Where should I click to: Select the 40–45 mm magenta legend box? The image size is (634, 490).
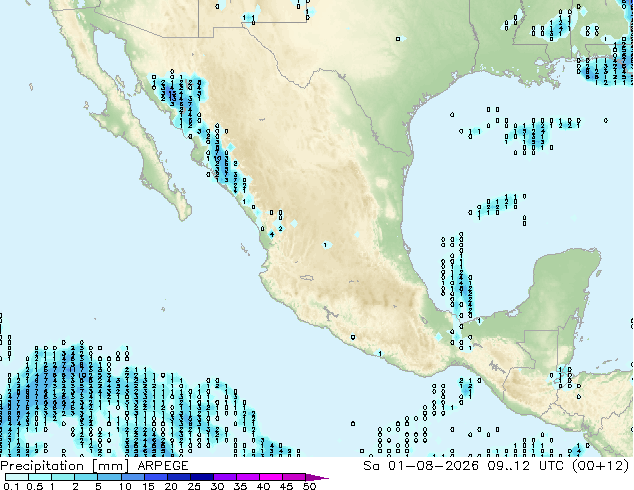click(x=271, y=477)
